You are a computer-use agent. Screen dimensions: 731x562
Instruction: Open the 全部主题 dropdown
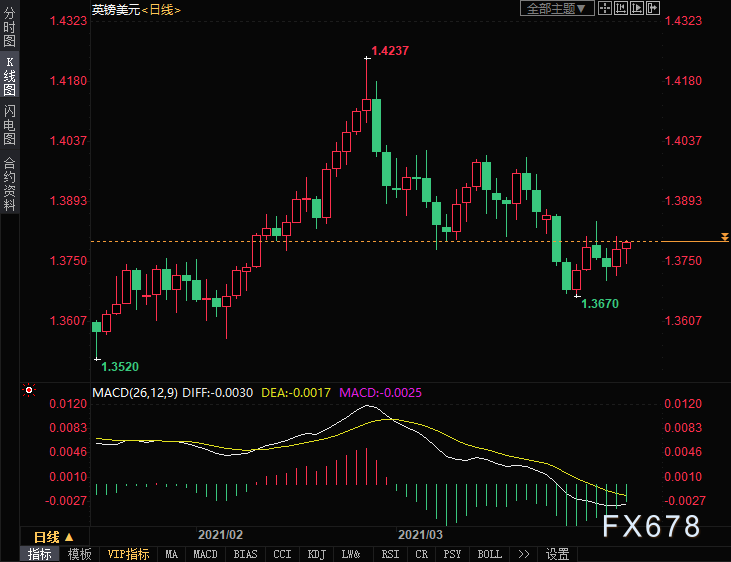coord(557,8)
